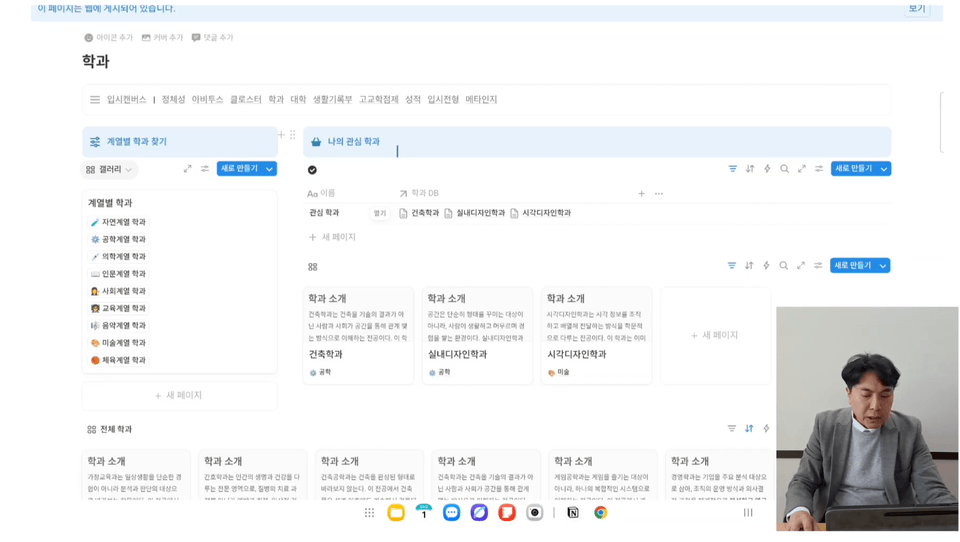This screenshot has width=960, height=542.
Task: Open the 새로 만들기 dropdown arrow above the table
Action: [883, 168]
